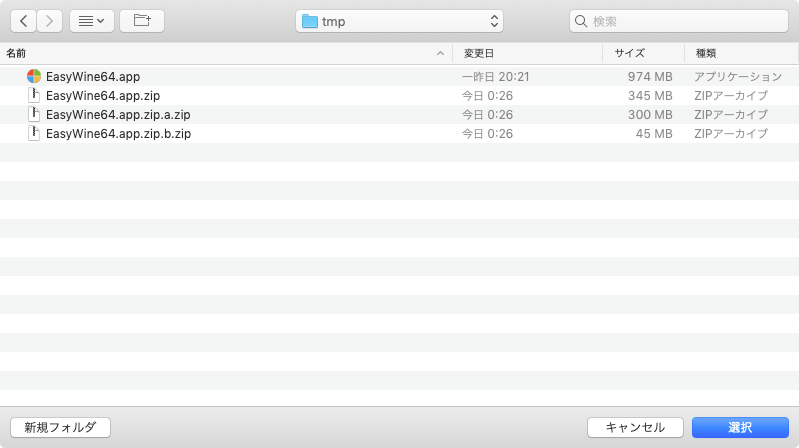Go forward with the right chevron button
This screenshot has height=448, width=799.
pos(49,21)
